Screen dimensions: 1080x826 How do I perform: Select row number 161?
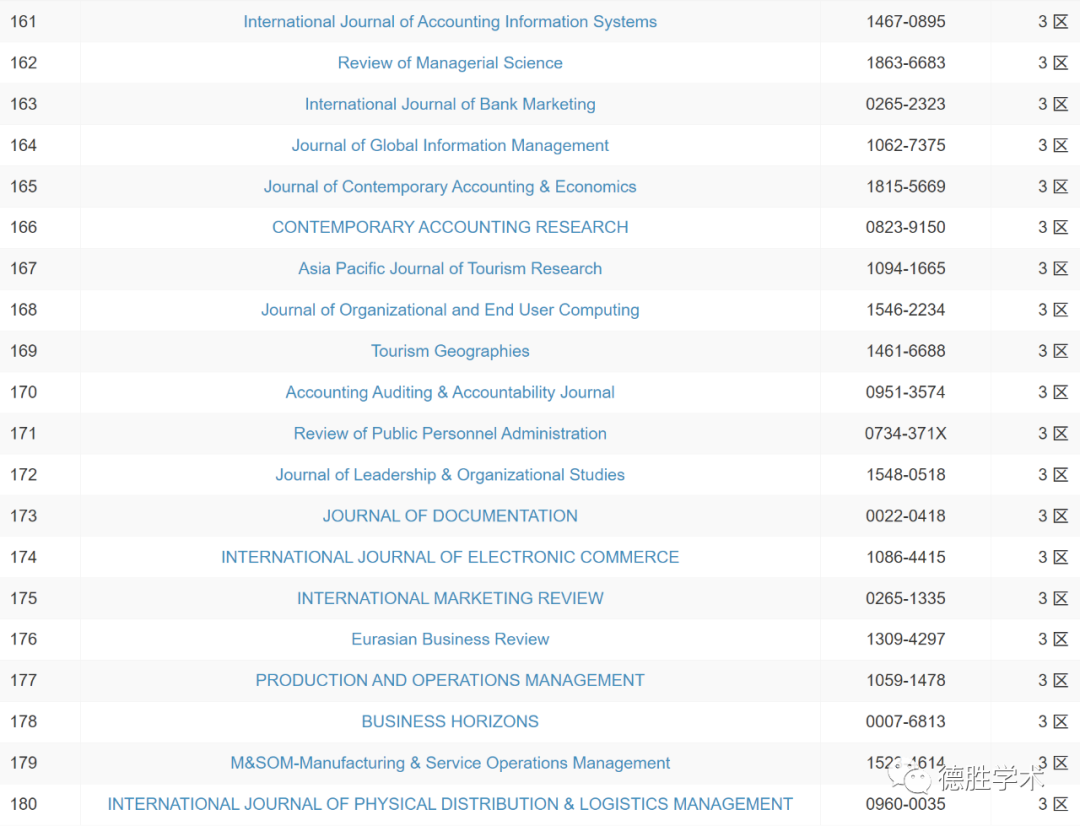click(x=23, y=21)
